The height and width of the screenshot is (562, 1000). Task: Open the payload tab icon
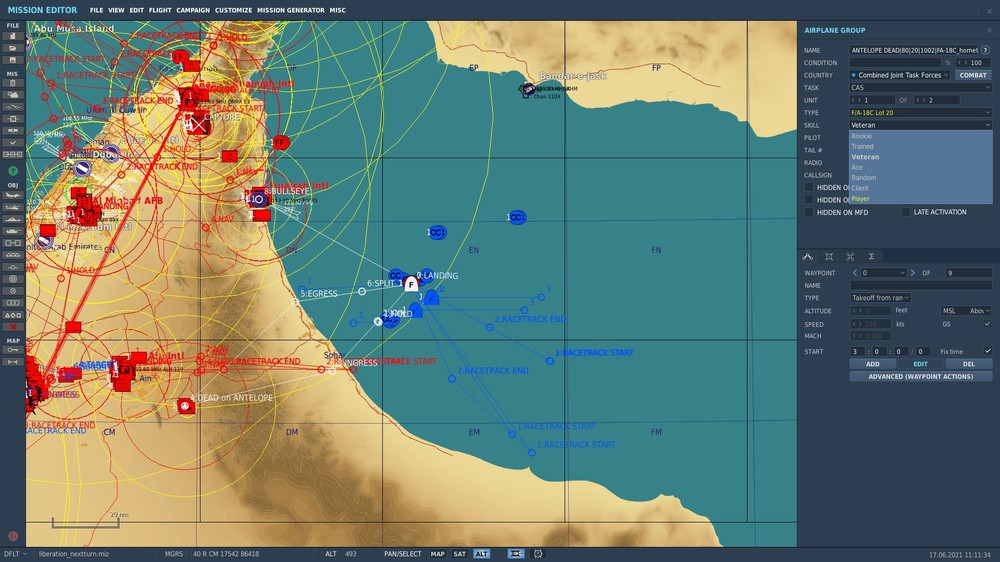(x=829, y=256)
